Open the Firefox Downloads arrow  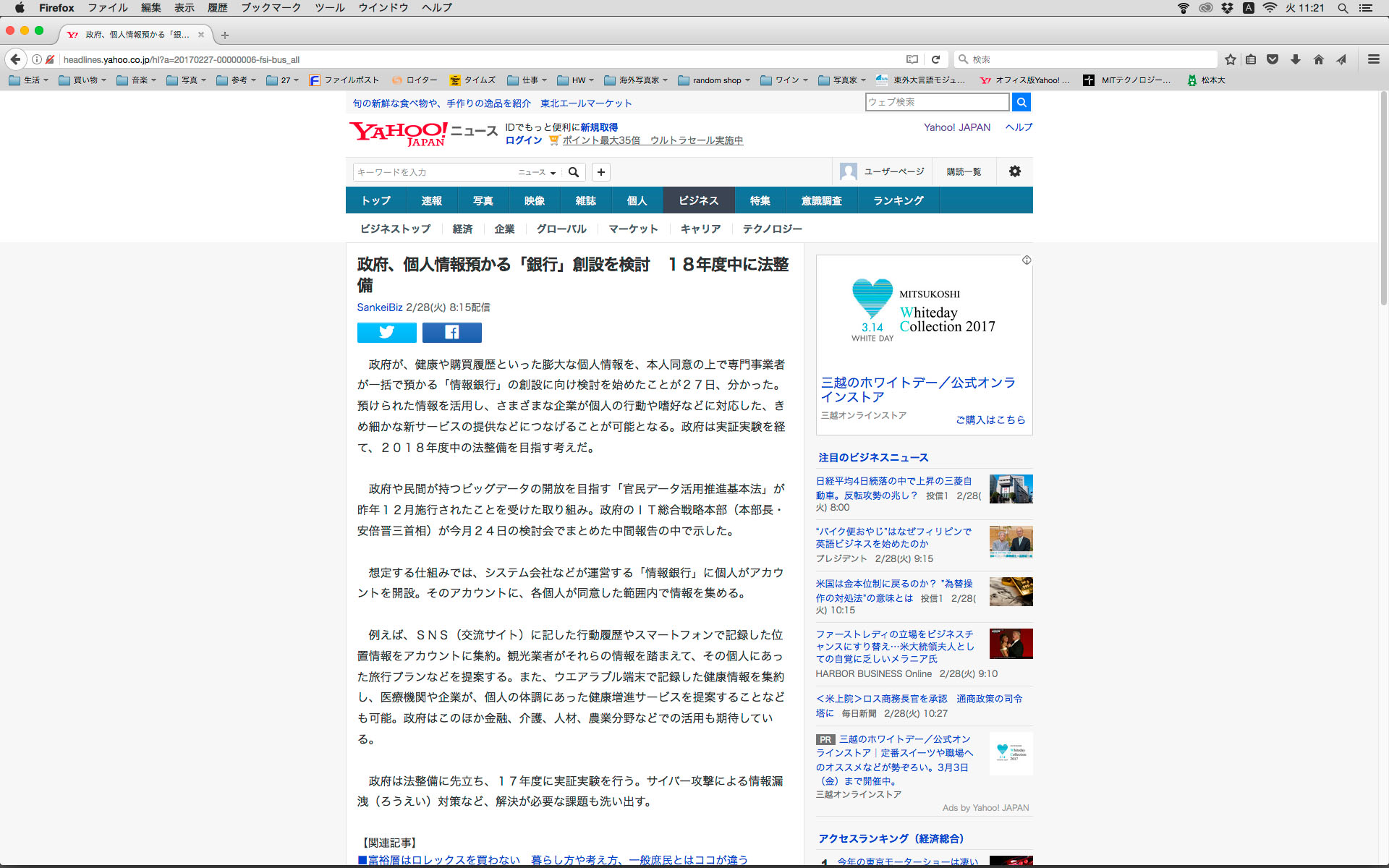(x=1296, y=59)
